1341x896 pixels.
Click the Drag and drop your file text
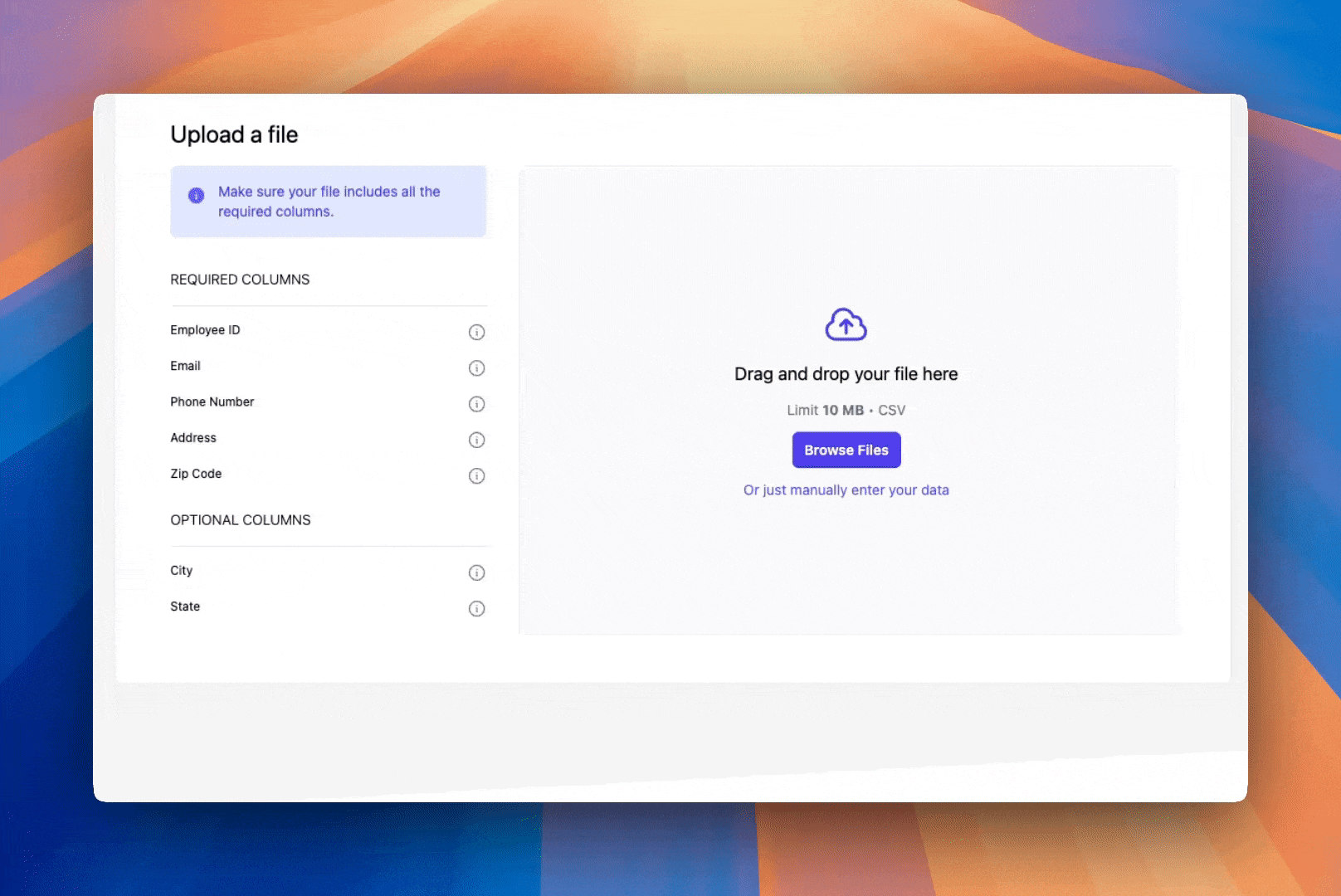pyautogui.click(x=846, y=373)
